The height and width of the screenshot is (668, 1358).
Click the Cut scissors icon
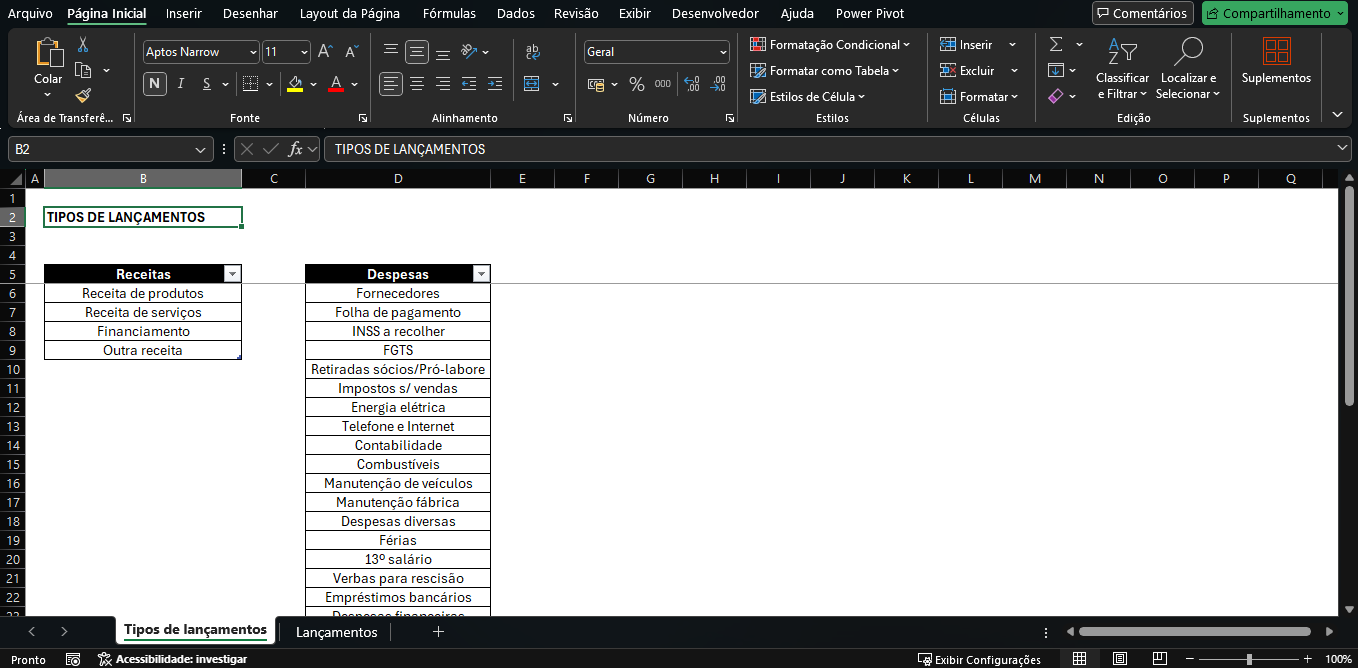[83, 45]
